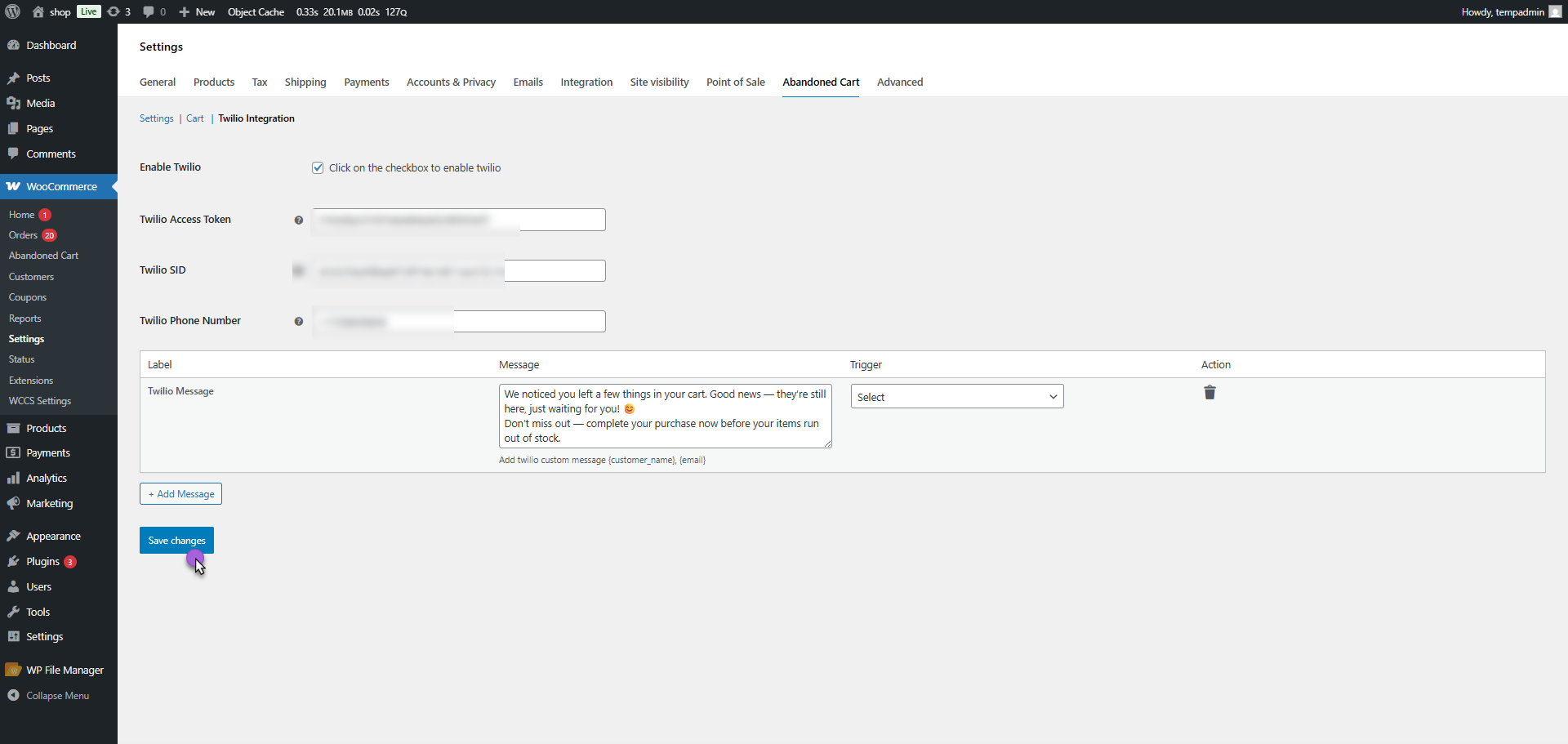Viewport: 1568px width, 744px height.
Task: Open the Integration tab
Action: tap(586, 82)
